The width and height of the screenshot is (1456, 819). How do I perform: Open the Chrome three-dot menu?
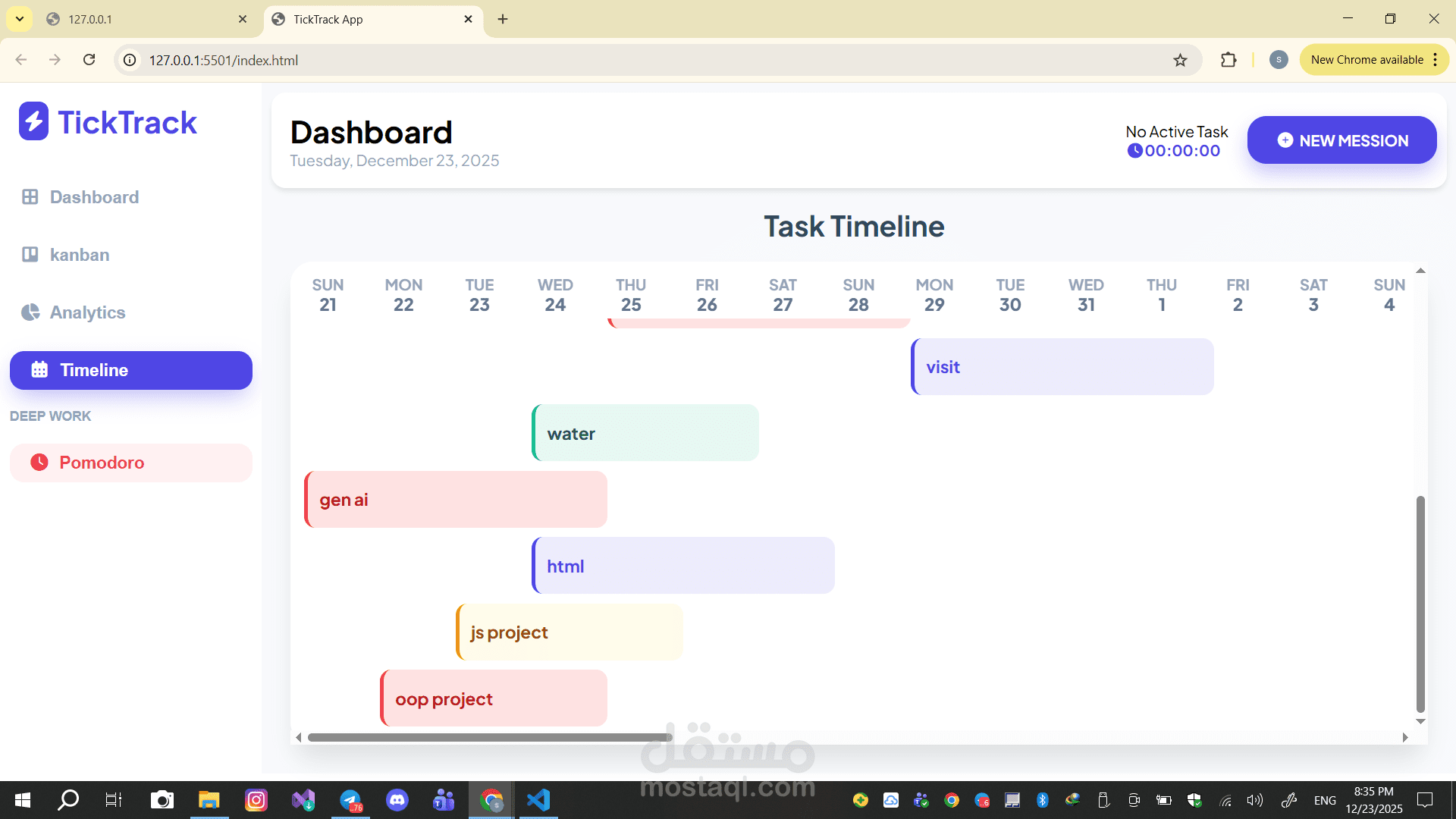click(1436, 60)
